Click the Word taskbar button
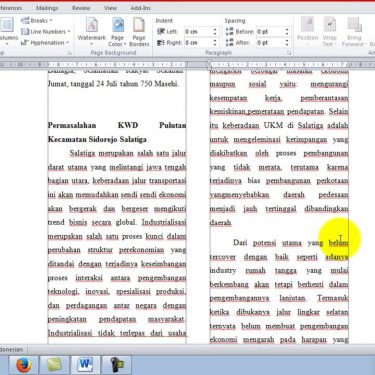The width and height of the screenshot is (375, 375). tap(85, 365)
